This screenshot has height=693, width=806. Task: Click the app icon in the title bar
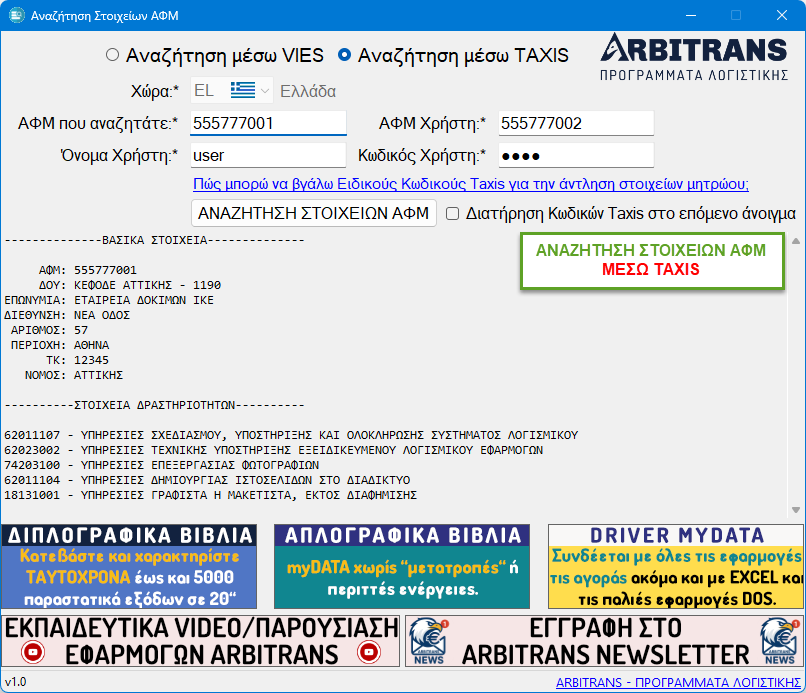coord(16,15)
